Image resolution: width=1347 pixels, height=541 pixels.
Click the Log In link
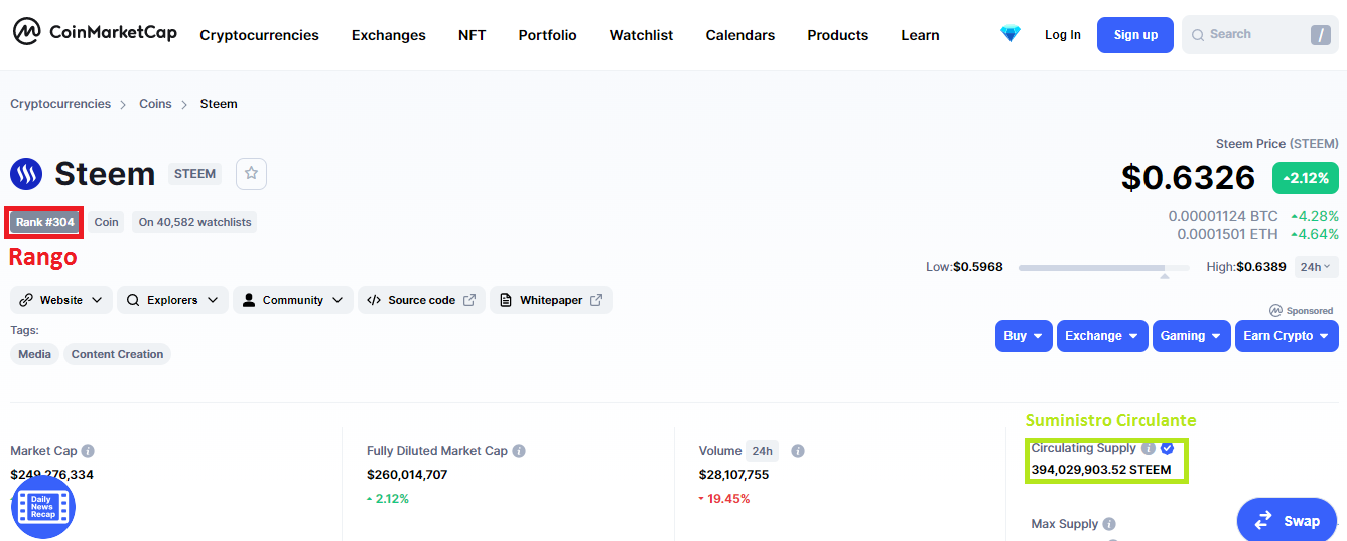point(1063,35)
